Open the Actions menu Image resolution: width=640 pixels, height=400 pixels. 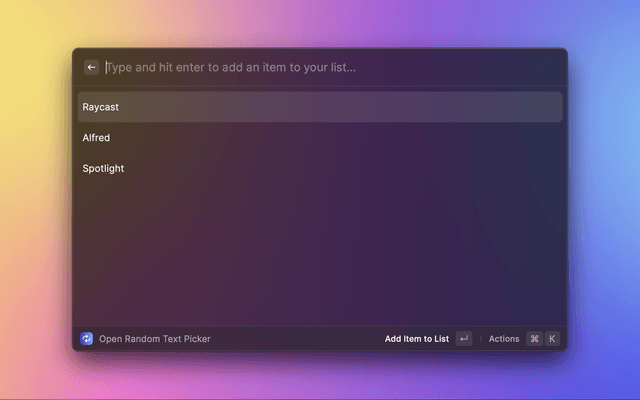tap(504, 339)
